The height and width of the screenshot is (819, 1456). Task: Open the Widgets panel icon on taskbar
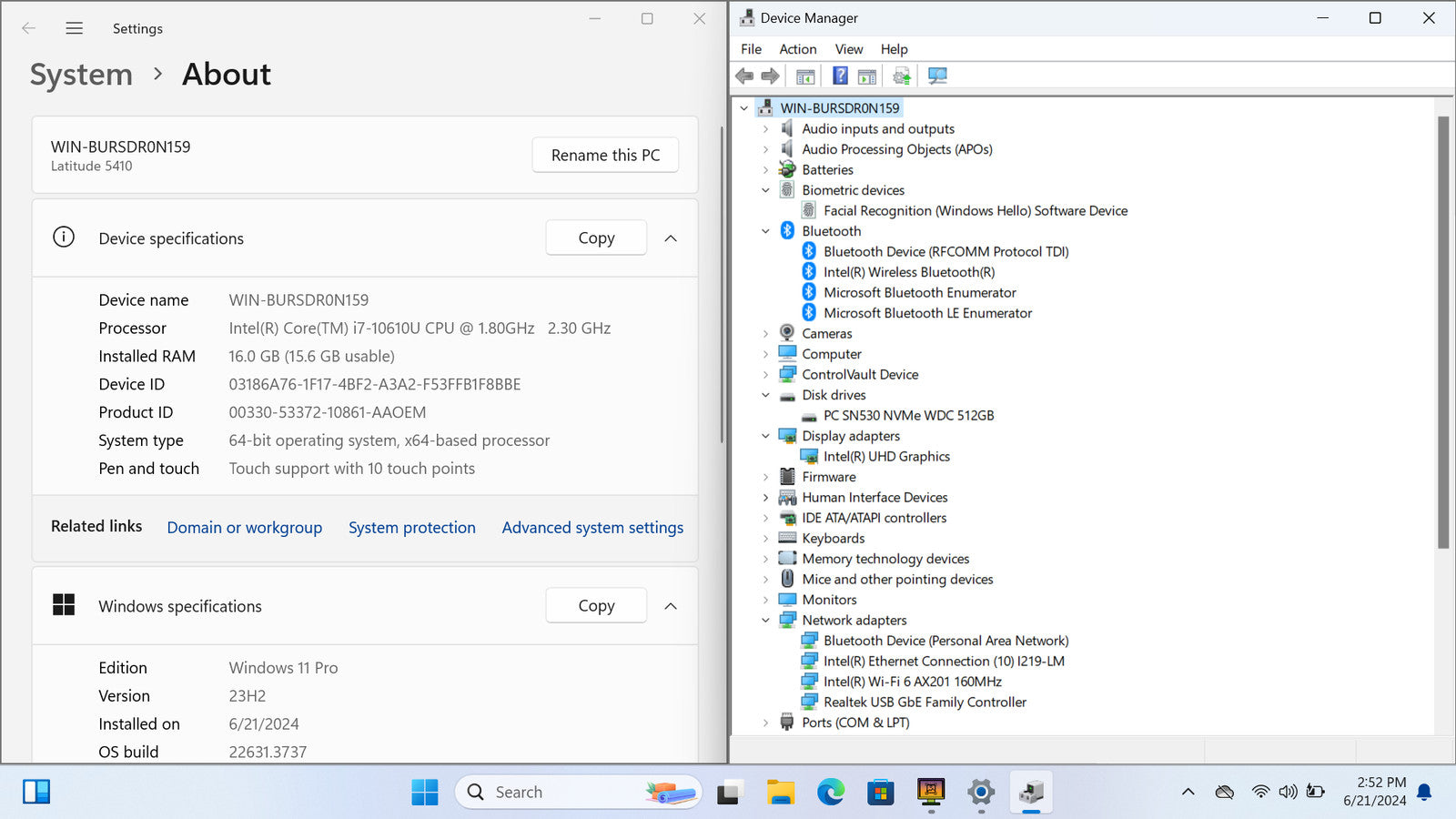pos(36,792)
